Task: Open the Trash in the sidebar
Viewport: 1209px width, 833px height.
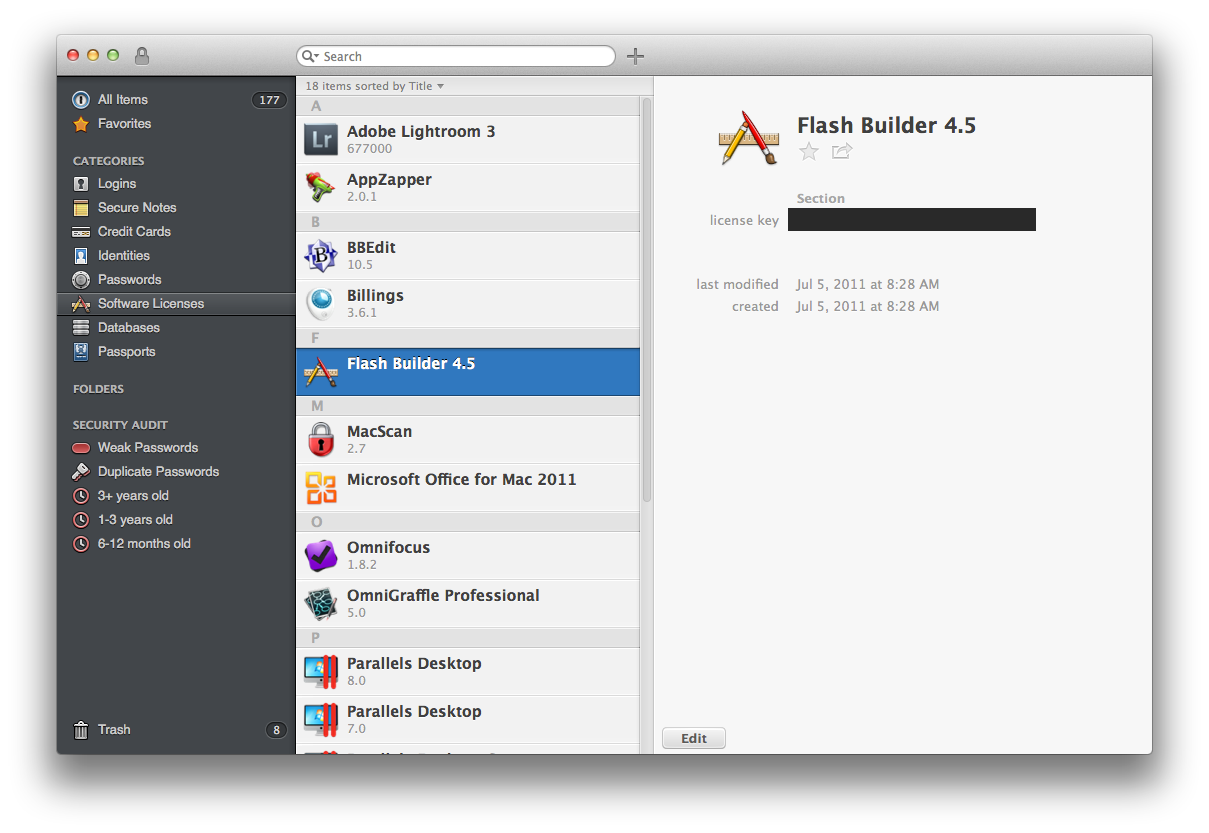Action: click(x=113, y=730)
